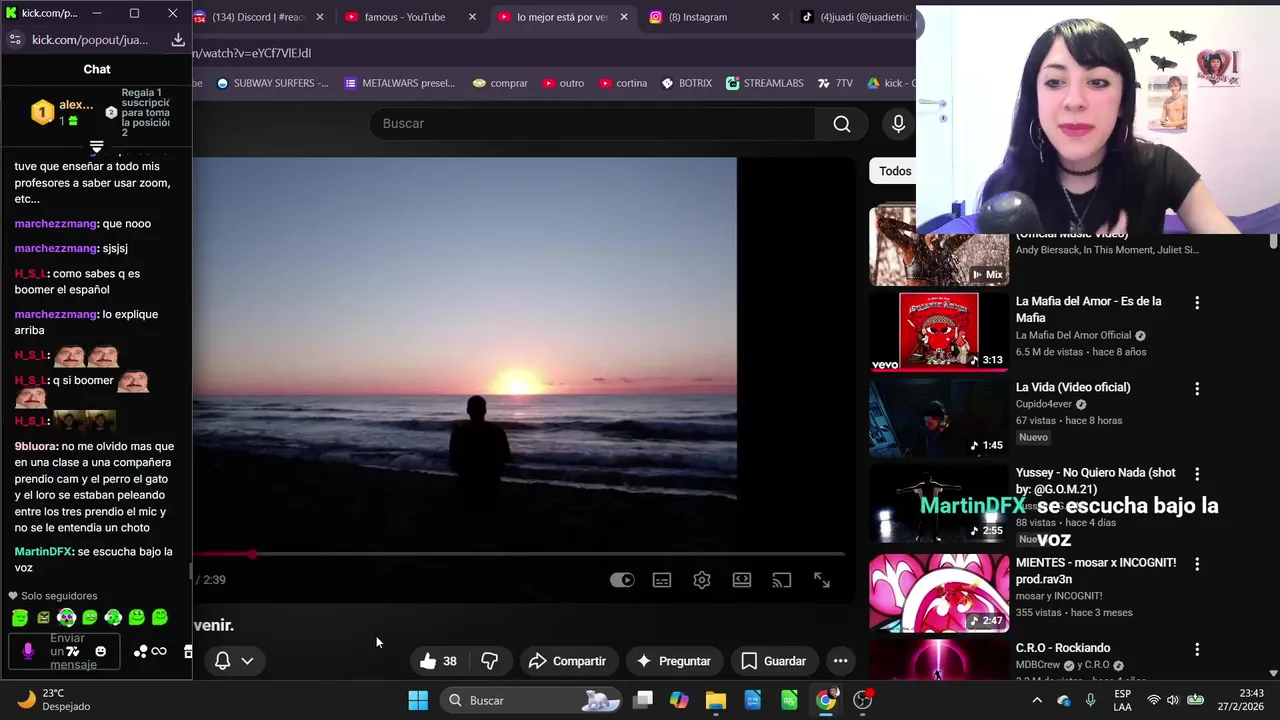Open notification bell dropdown for channel
Screen dimensions: 1280x720
(x=234, y=661)
